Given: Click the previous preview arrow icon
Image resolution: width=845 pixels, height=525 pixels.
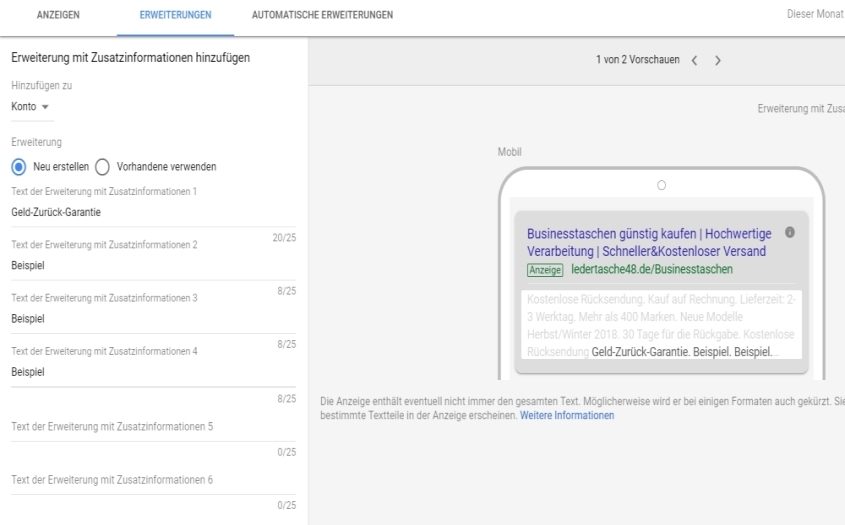Looking at the screenshot, I should click(695, 61).
